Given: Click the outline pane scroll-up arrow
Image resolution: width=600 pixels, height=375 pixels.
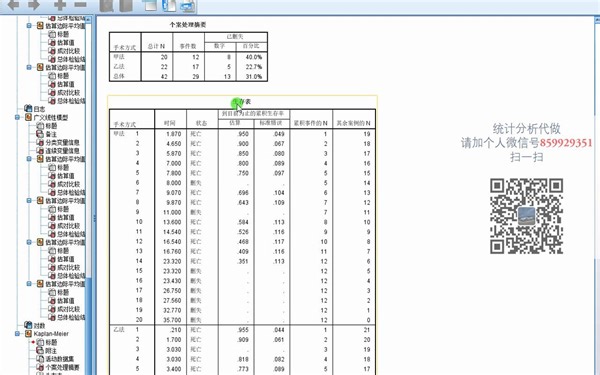Looking at the screenshot, I should coord(89,19).
